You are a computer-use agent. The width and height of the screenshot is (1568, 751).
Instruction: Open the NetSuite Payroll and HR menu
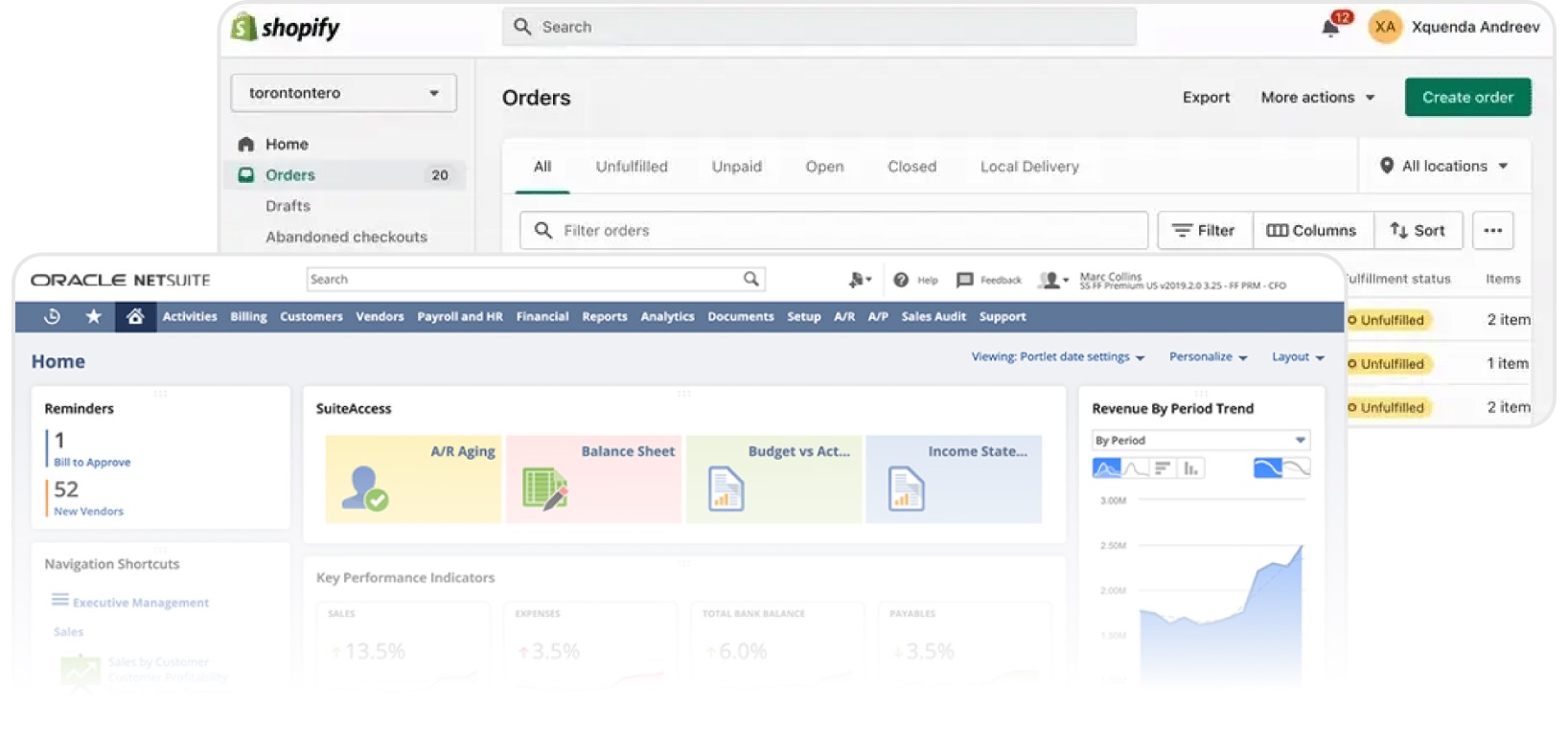(460, 316)
